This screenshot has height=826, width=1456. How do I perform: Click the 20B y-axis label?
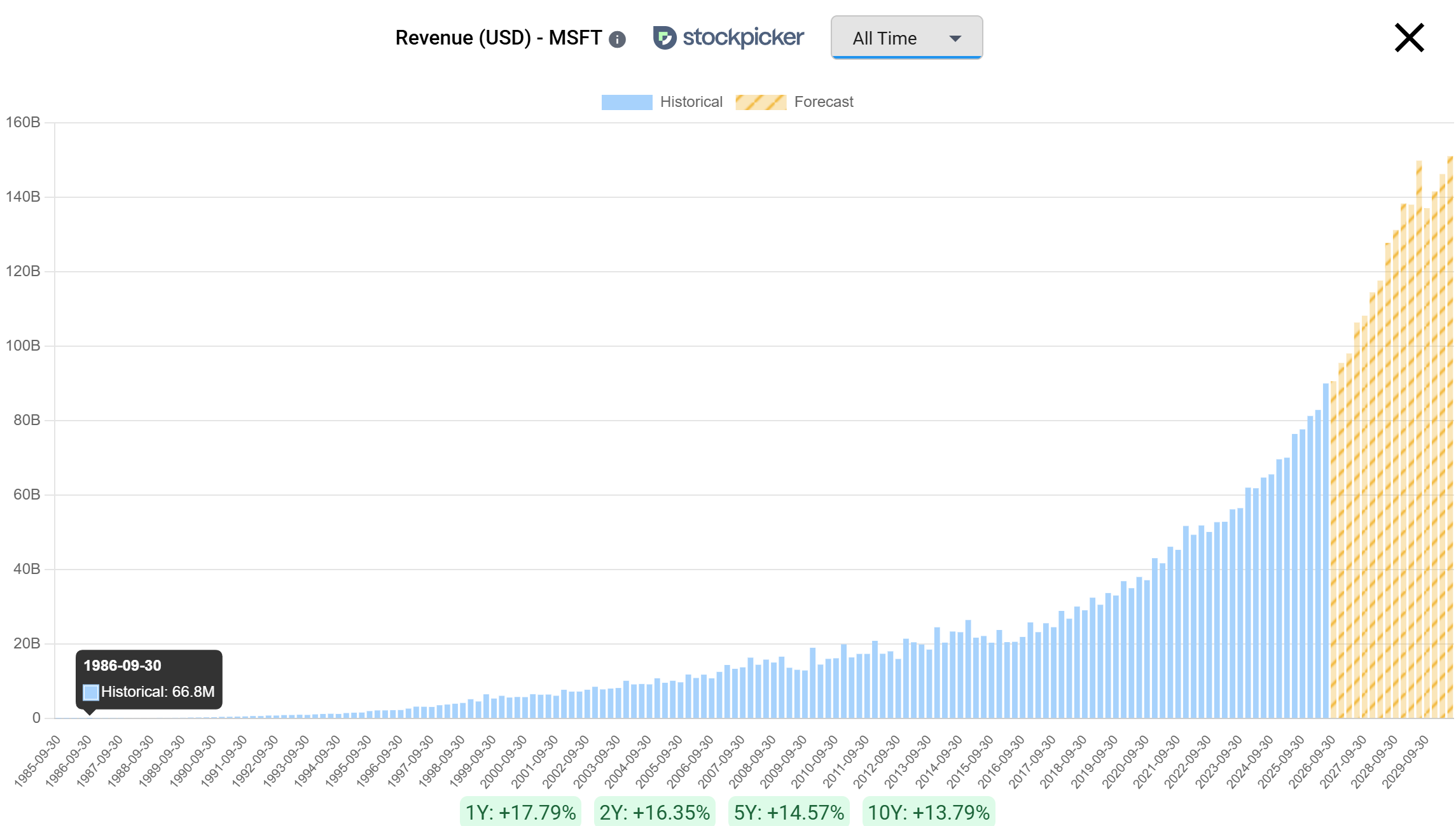[x=27, y=643]
